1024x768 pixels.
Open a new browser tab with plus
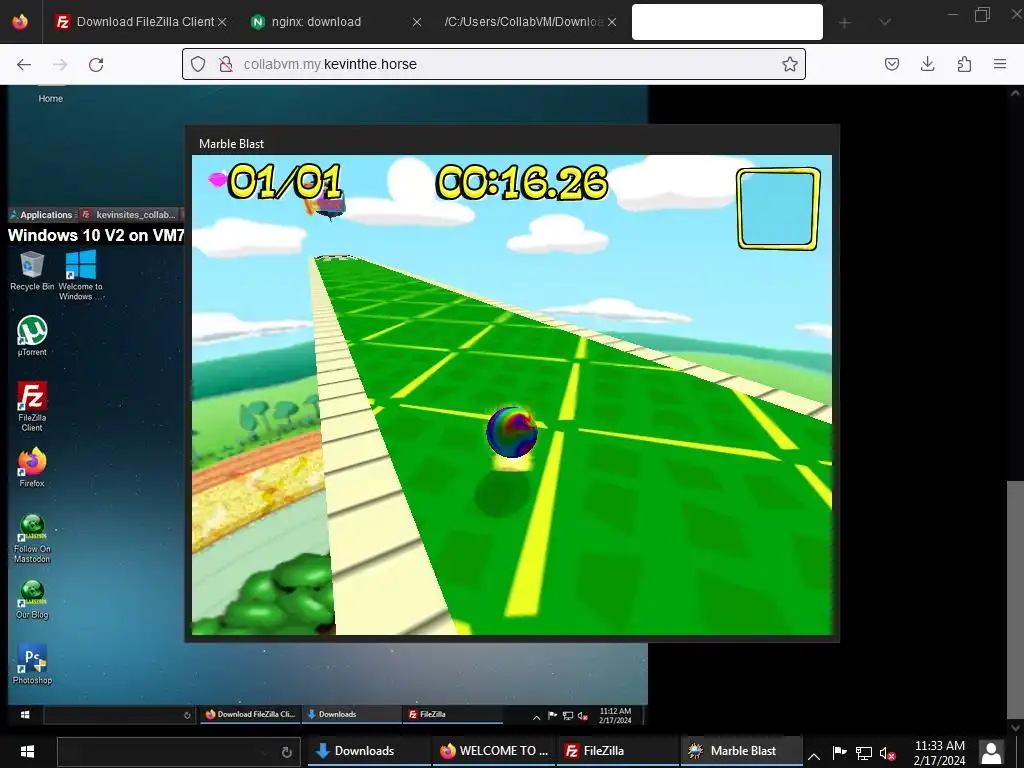(x=844, y=23)
